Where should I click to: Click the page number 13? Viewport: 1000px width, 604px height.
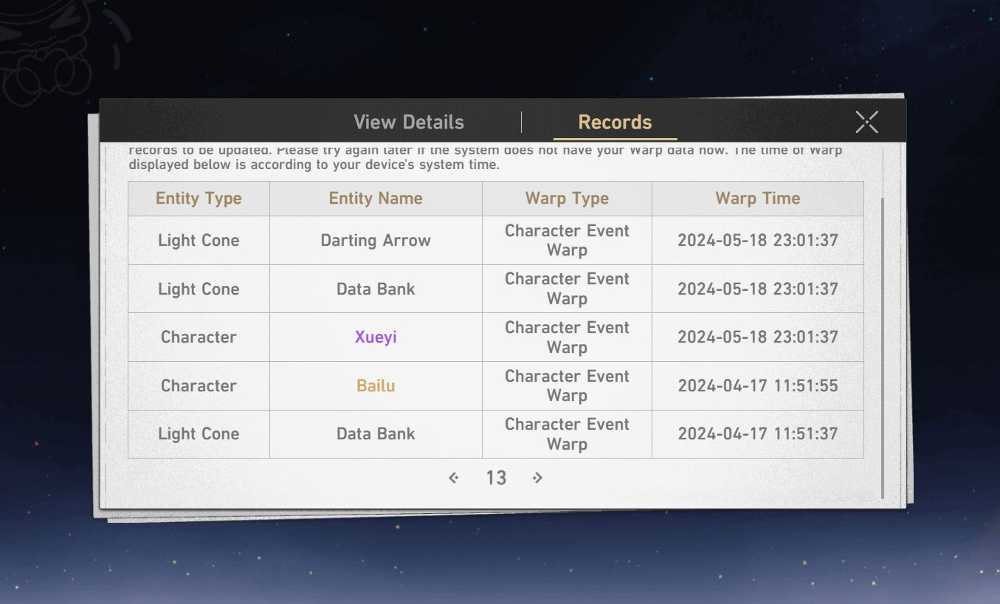496,478
